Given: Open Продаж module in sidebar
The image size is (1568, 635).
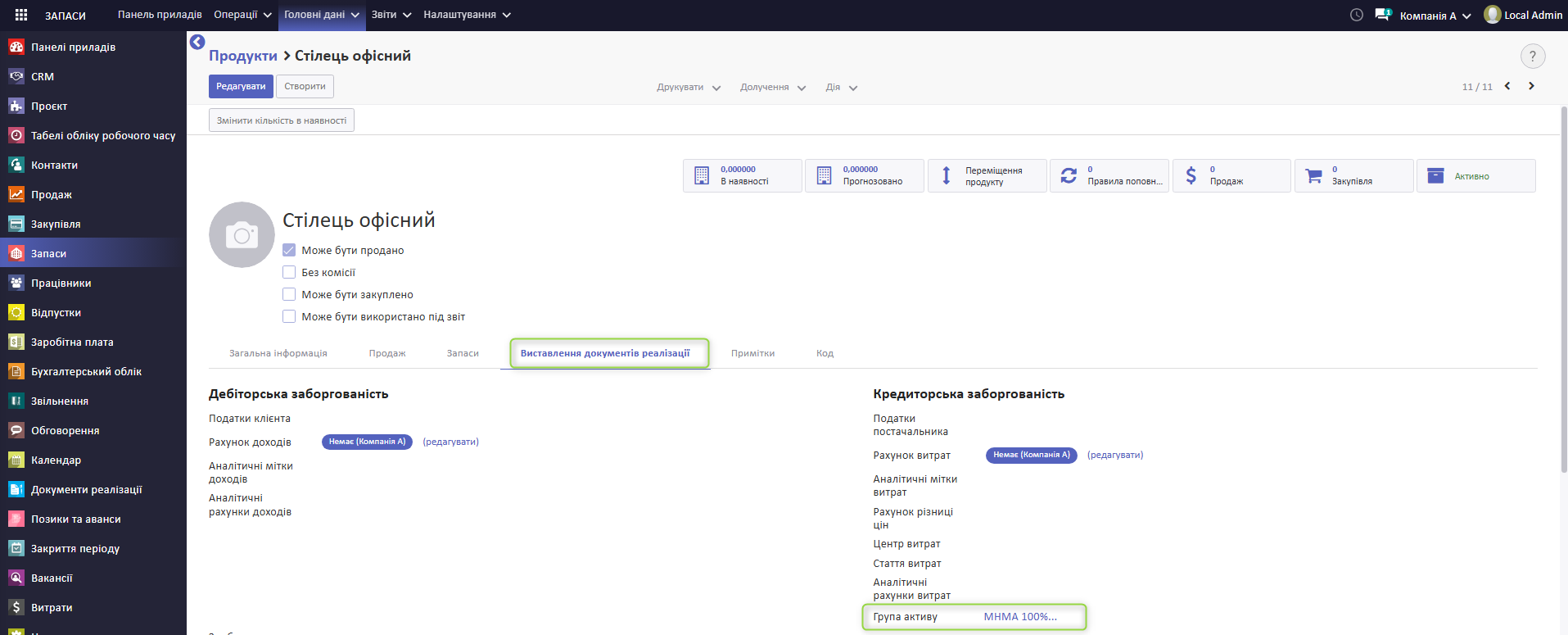Looking at the screenshot, I should [x=93, y=194].
